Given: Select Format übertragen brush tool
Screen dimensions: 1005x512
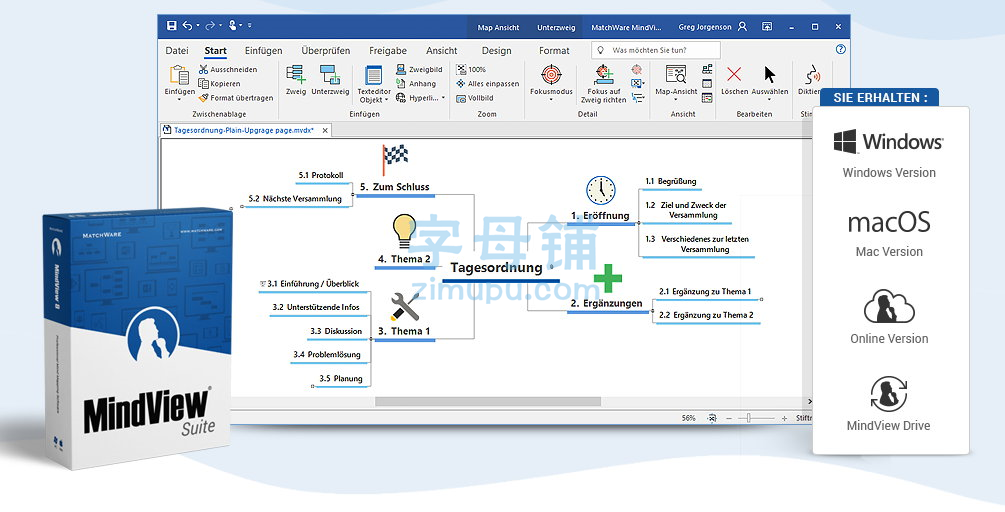Looking at the screenshot, I should click(236, 98).
